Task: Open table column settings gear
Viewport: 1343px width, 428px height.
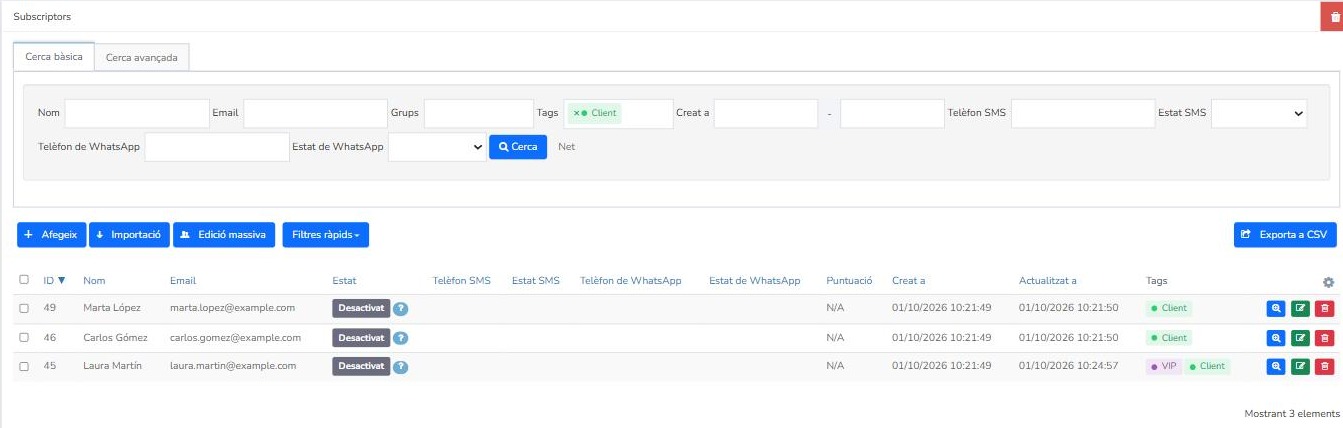Action: pos(1328,282)
